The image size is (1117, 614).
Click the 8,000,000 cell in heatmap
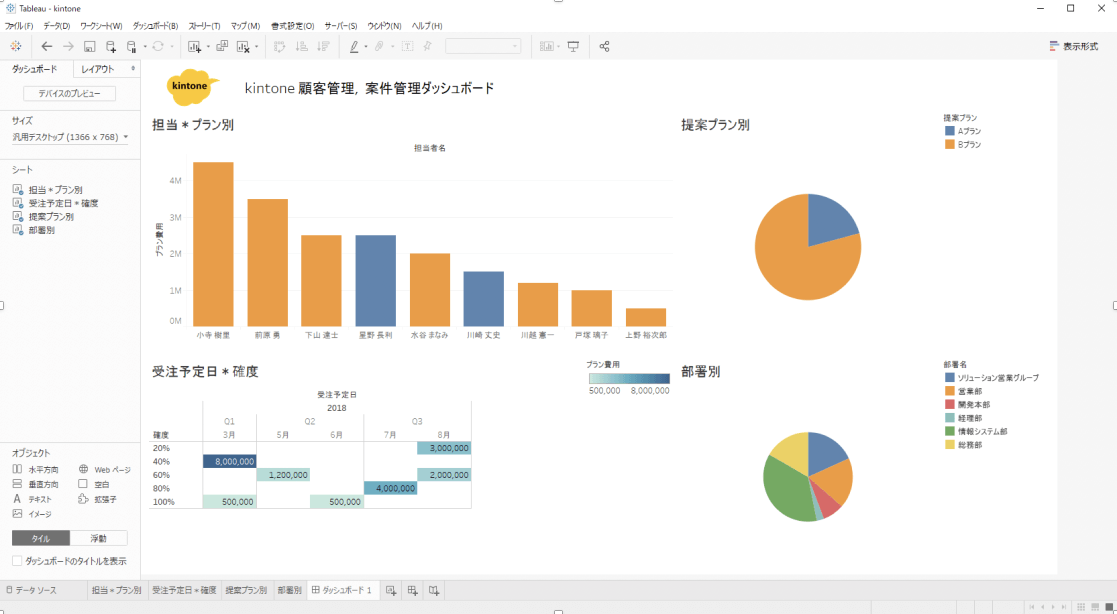point(229,462)
